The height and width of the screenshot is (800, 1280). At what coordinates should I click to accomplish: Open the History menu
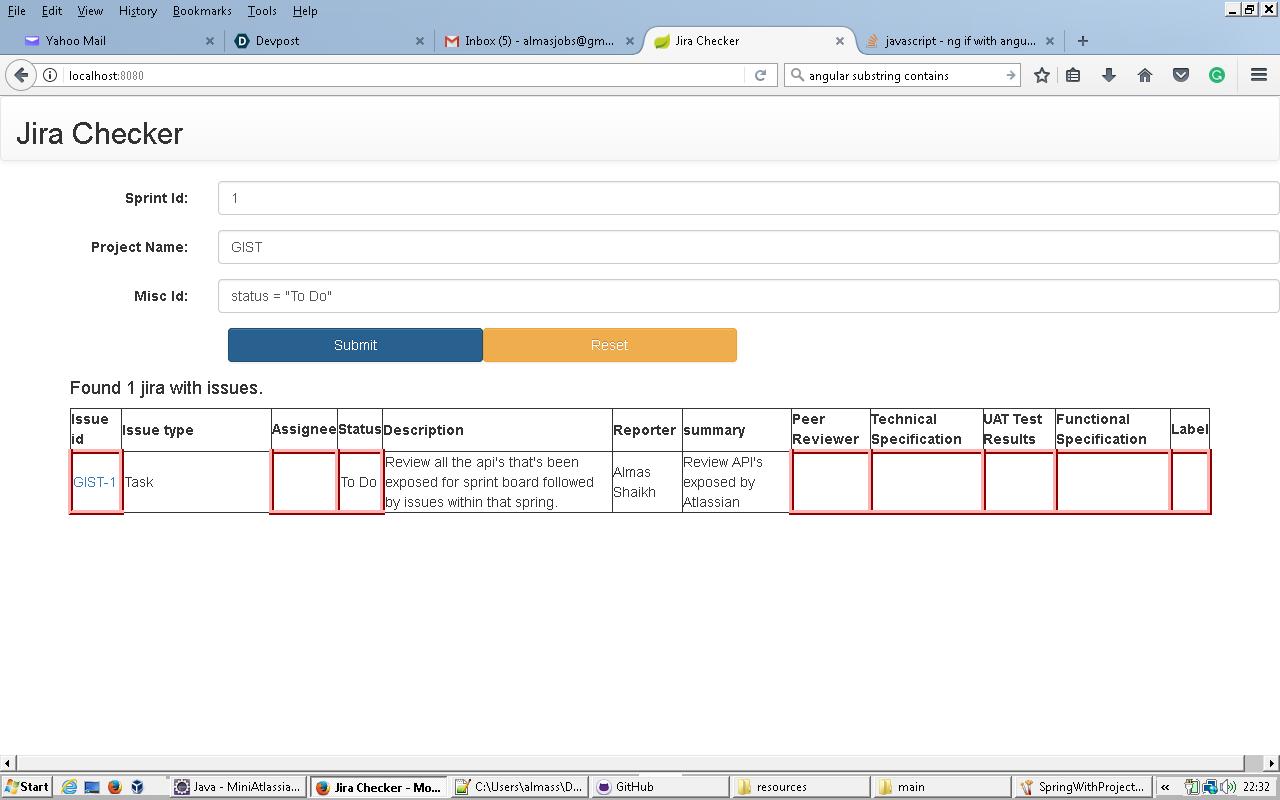click(137, 10)
